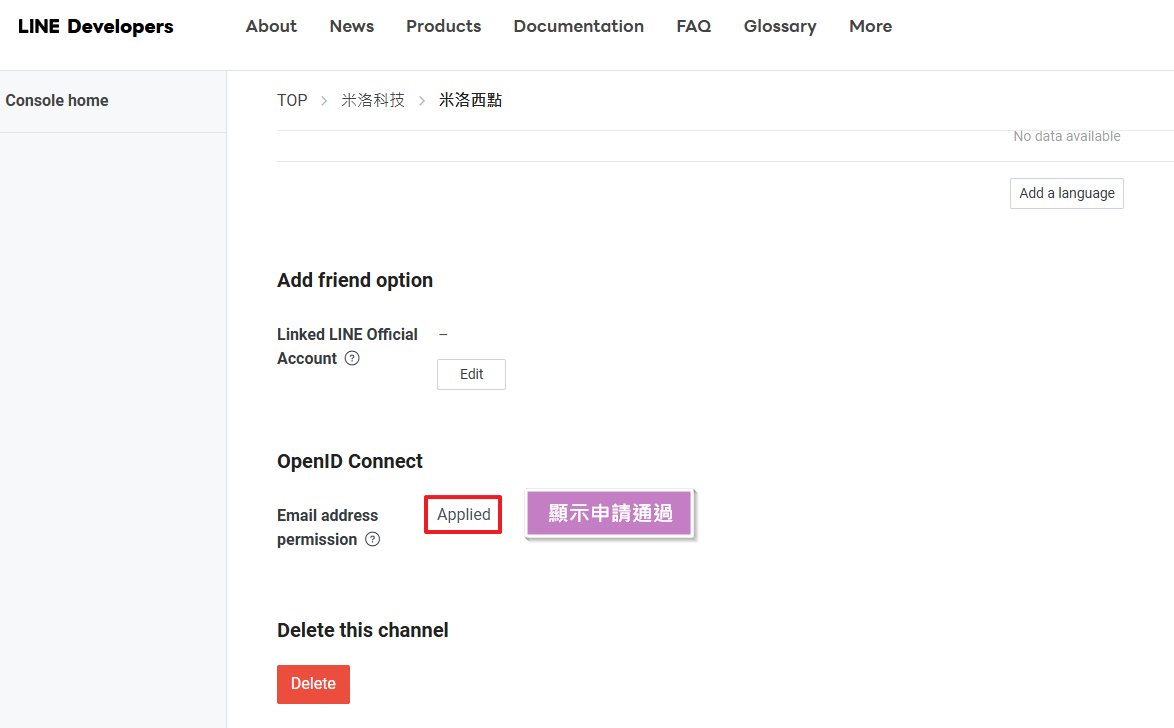Open Console home in the sidebar
The width and height of the screenshot is (1174, 728).
[x=57, y=100]
